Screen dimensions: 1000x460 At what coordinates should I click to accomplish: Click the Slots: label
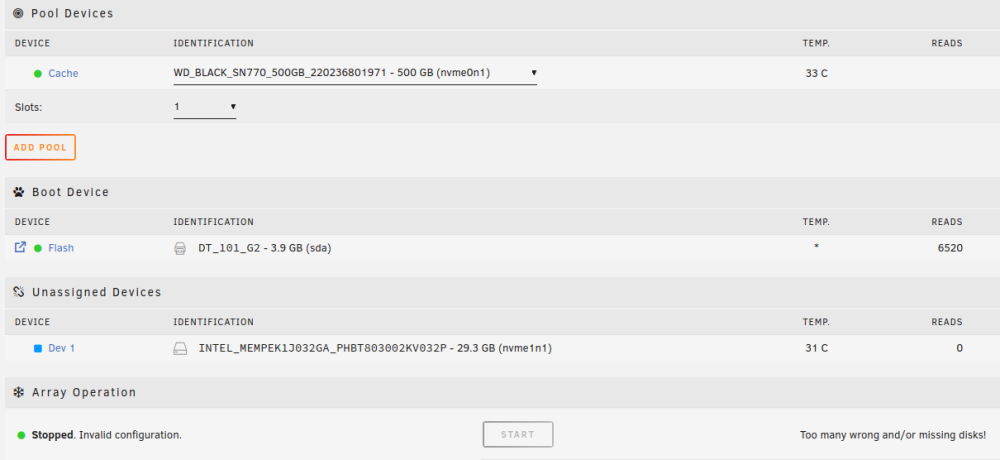[x=28, y=107]
